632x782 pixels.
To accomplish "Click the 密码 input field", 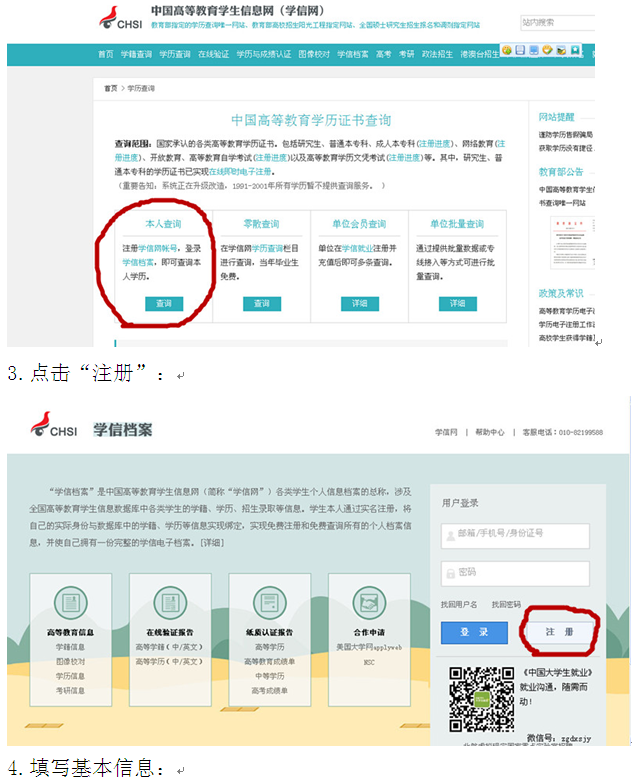I will (515, 574).
